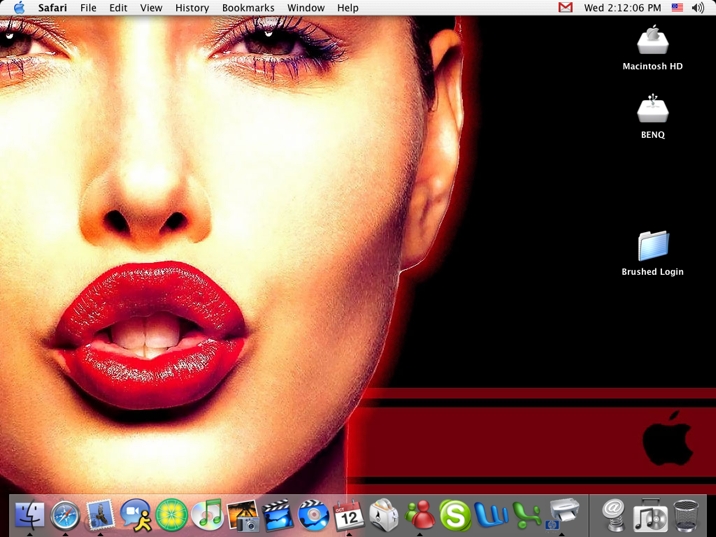Open Finder from the dock
The height and width of the screenshot is (537, 716).
tap(29, 515)
